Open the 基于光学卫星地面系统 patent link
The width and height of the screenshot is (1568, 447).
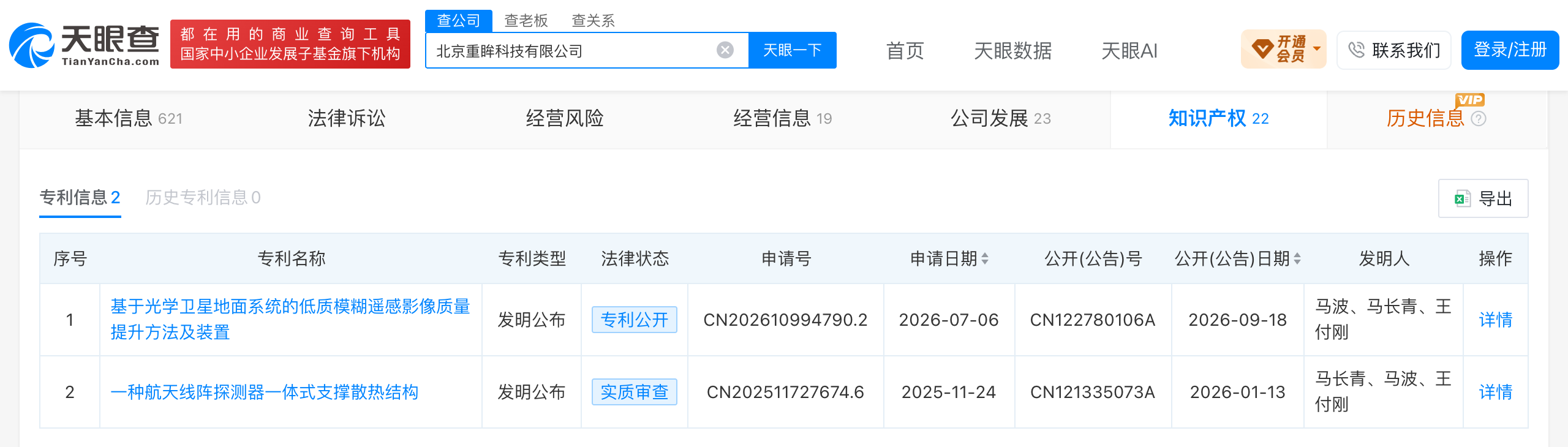click(x=290, y=319)
